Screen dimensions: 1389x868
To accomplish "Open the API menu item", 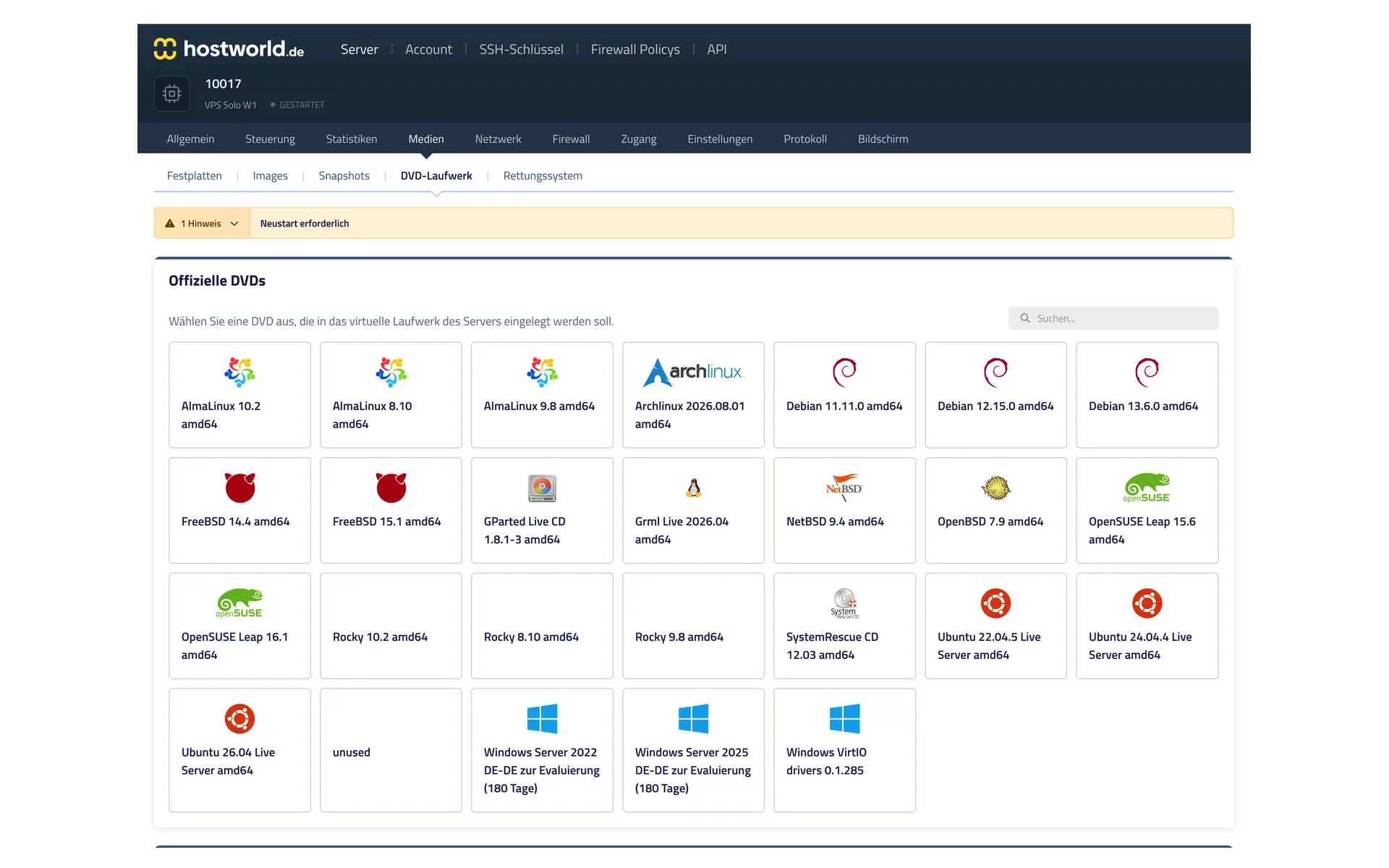I will tap(717, 49).
